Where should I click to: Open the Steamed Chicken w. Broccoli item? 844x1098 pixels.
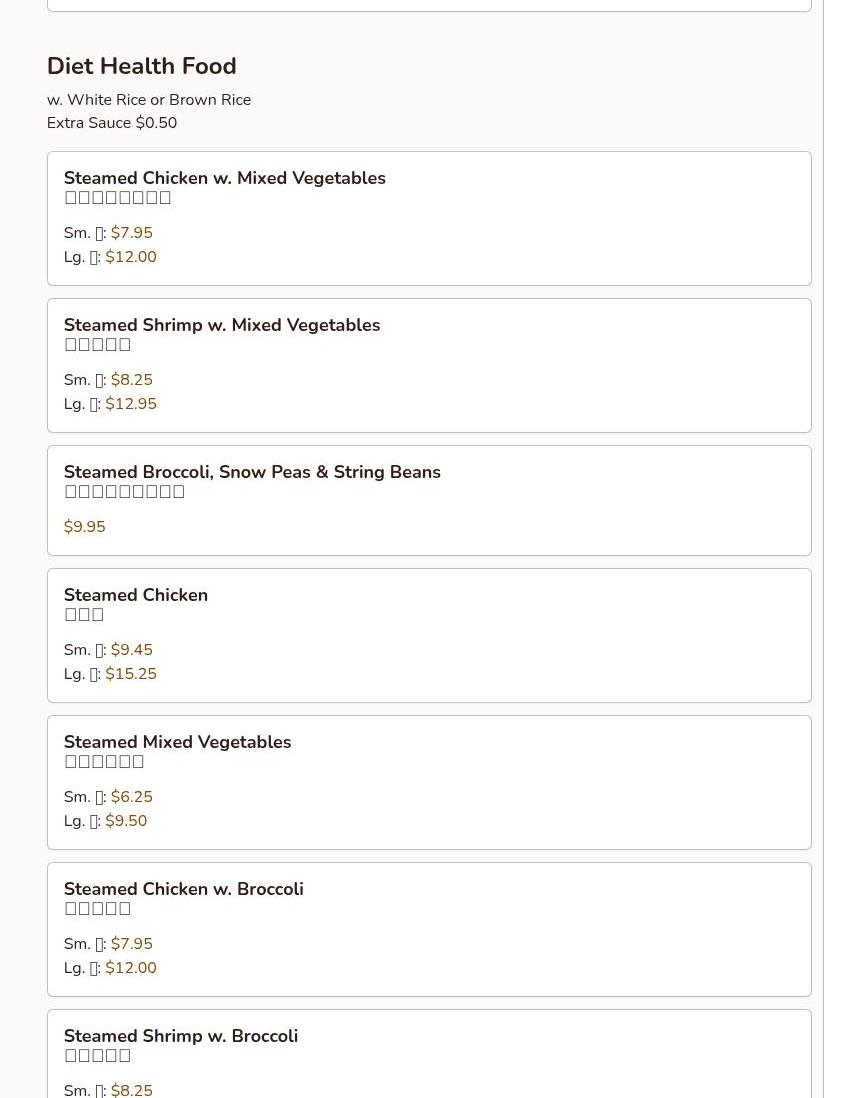click(183, 889)
